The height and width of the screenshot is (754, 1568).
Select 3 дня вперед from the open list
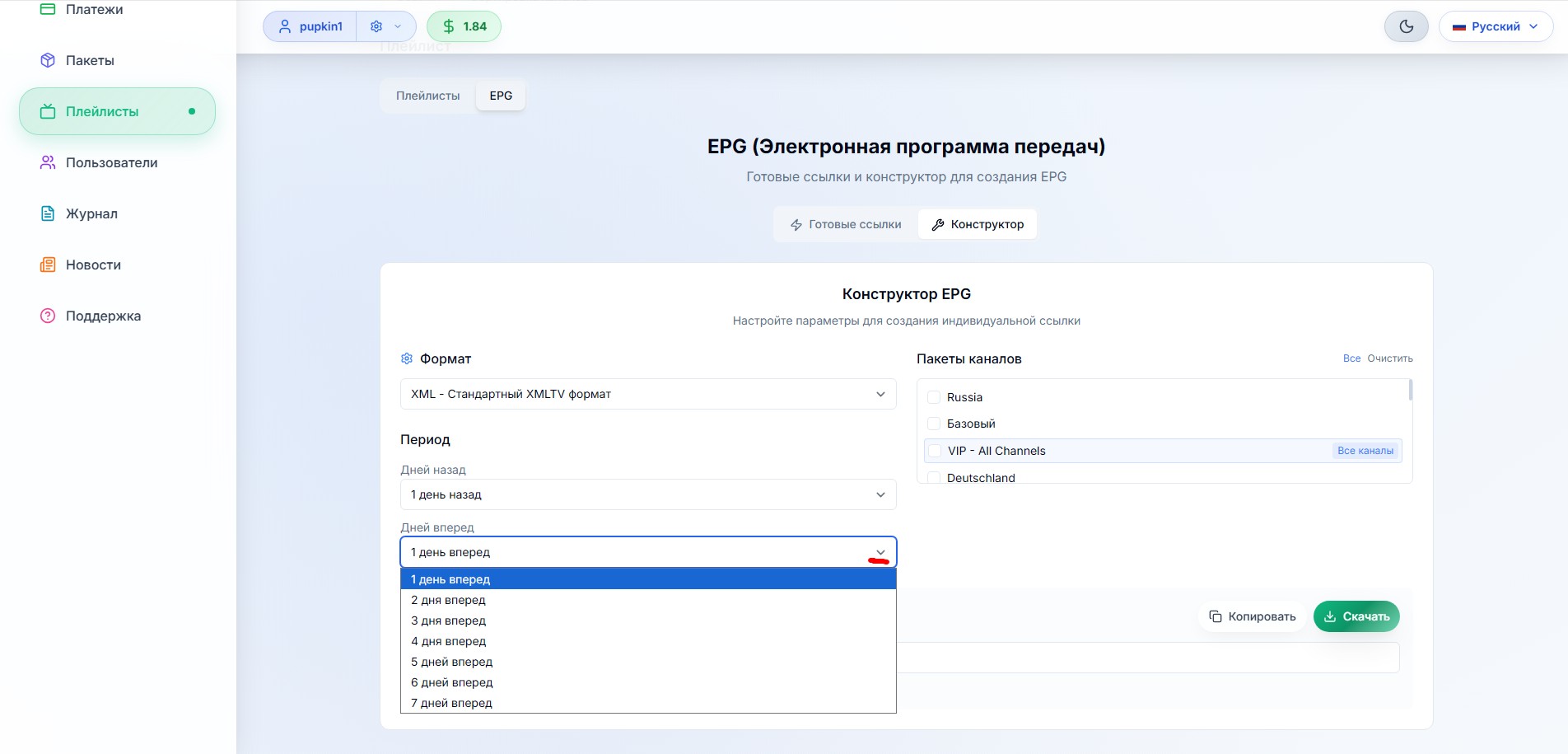[x=448, y=621]
